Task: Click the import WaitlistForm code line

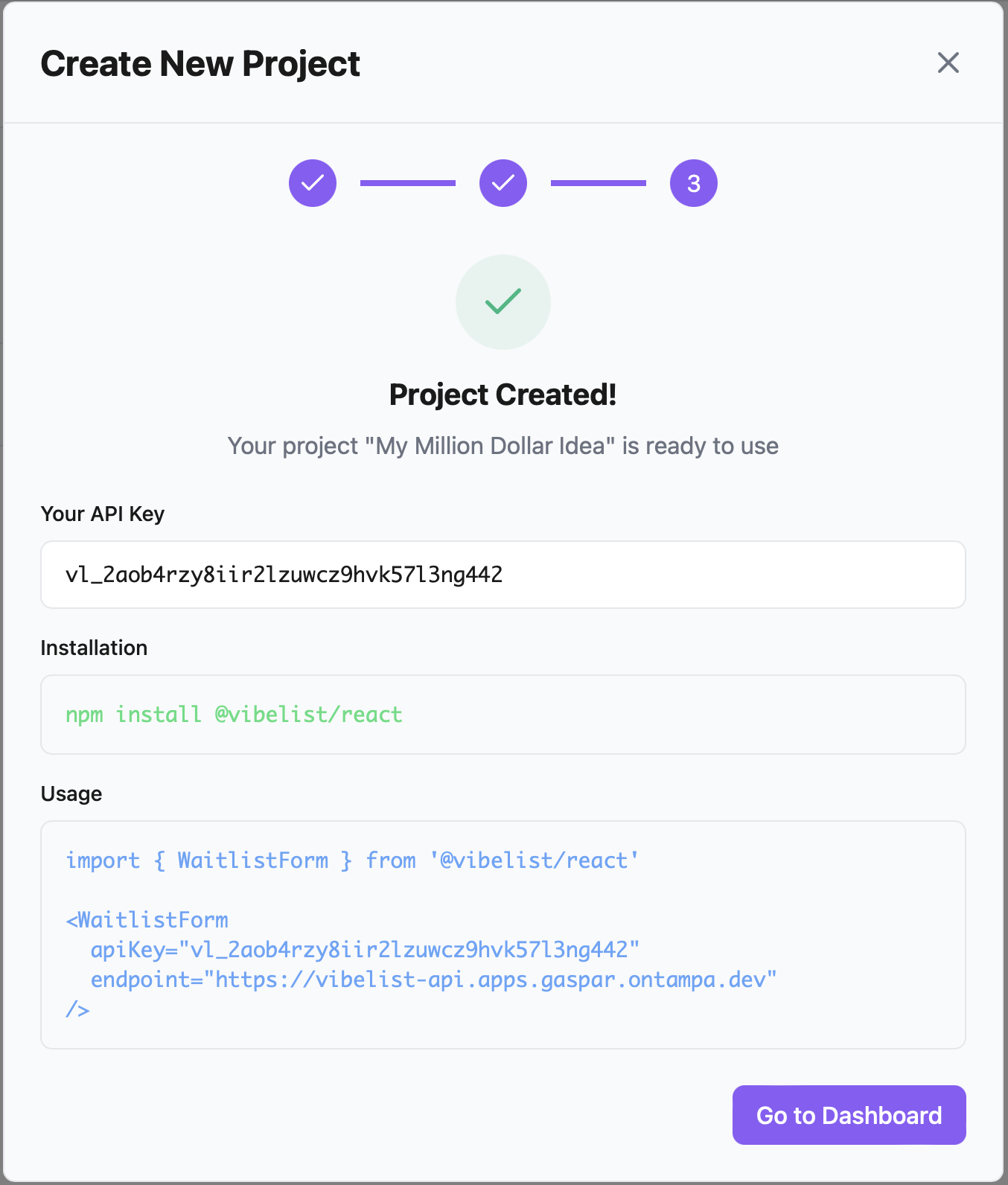Action: click(352, 860)
